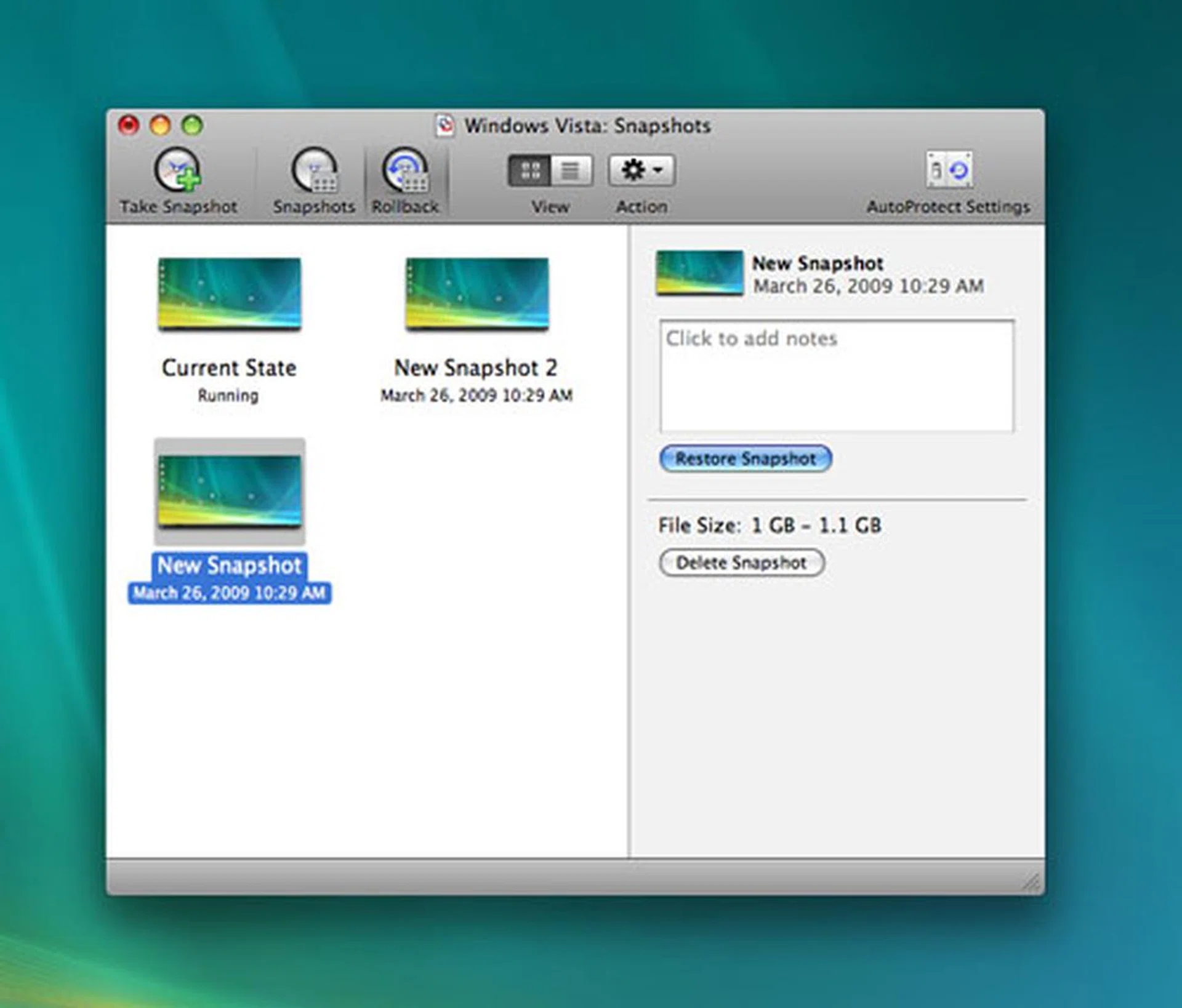Click the New Snapshot 2 thumbnail image
The height and width of the screenshot is (1008, 1182).
point(477,295)
